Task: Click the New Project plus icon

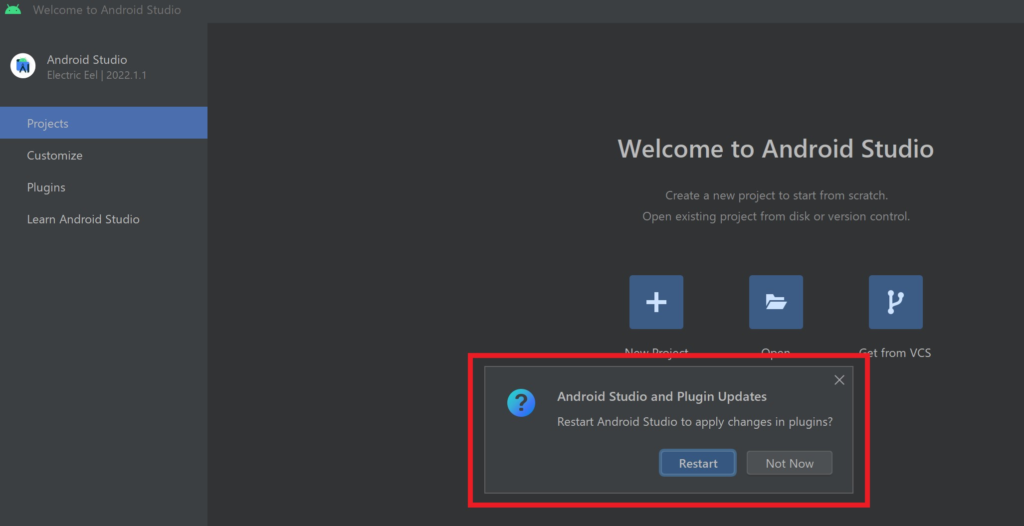Action: pyautogui.click(x=656, y=302)
